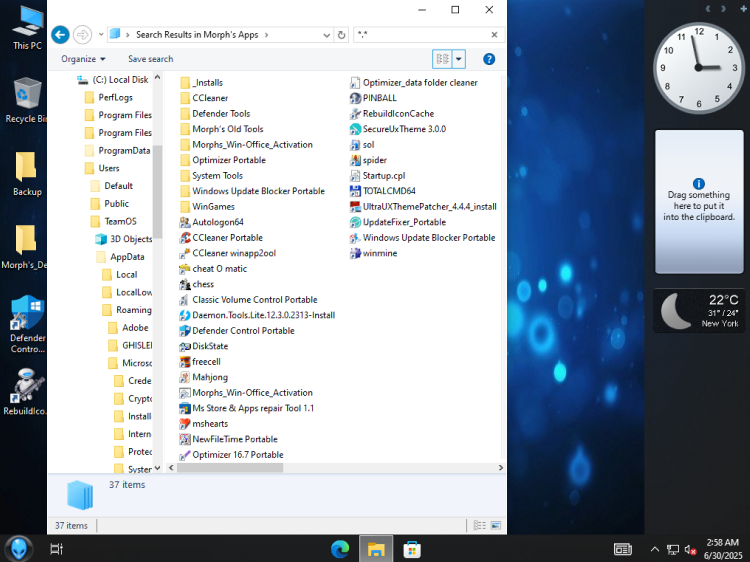Select DiskState application
The image size is (750, 562).
(204, 346)
